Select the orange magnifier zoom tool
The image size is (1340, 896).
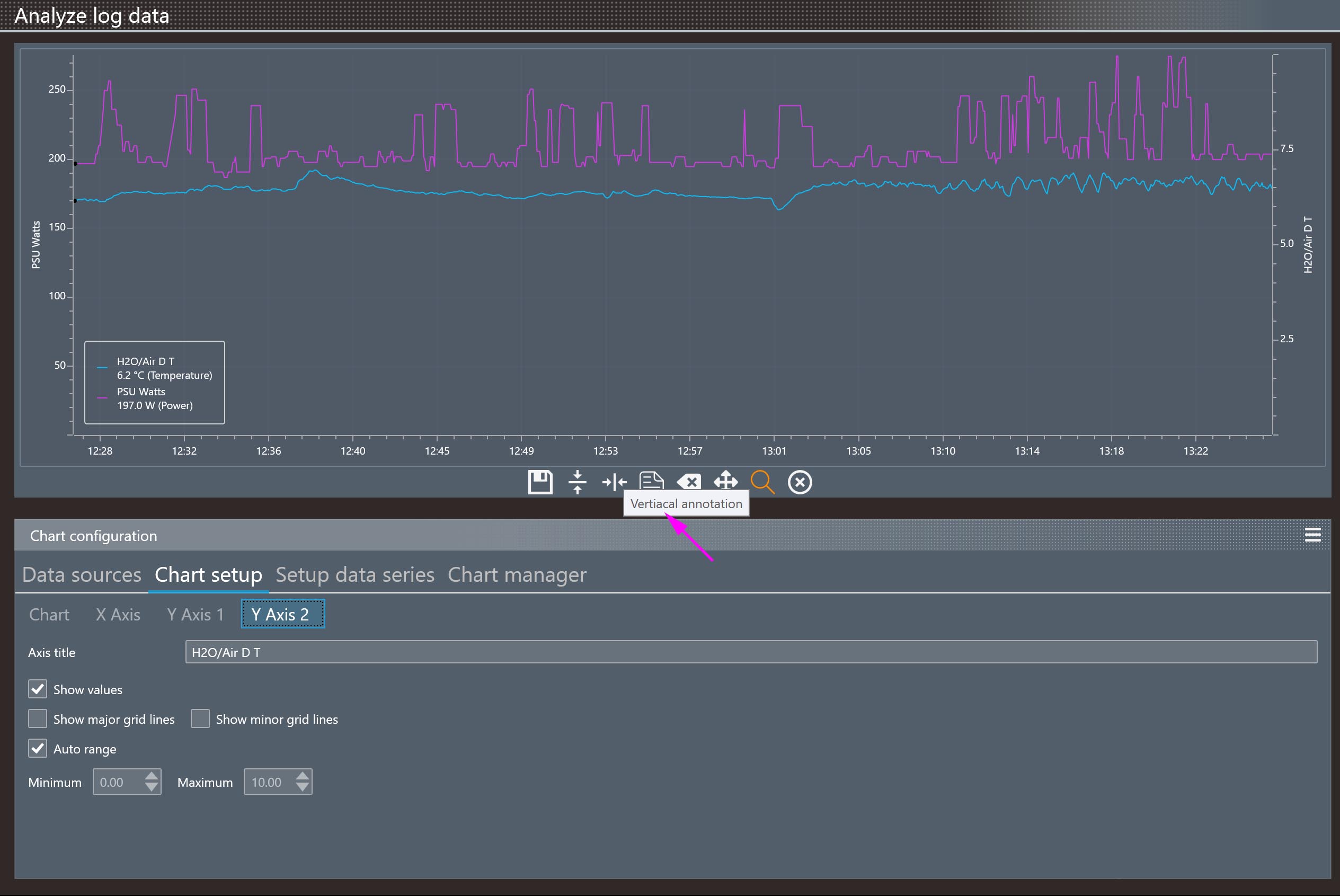coord(762,482)
